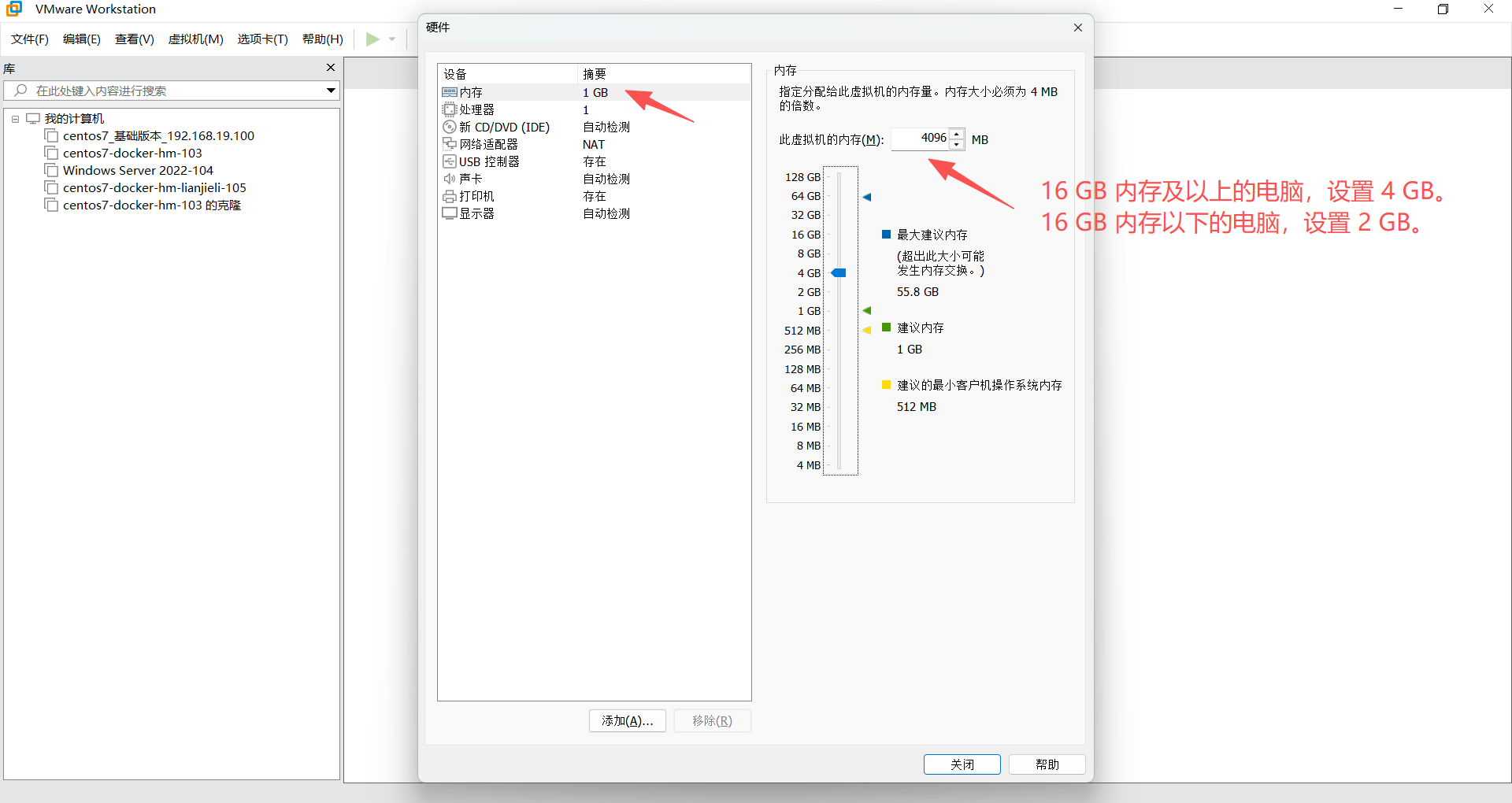
Task: Click the memory slider thumb at 4 GB
Action: (x=839, y=272)
